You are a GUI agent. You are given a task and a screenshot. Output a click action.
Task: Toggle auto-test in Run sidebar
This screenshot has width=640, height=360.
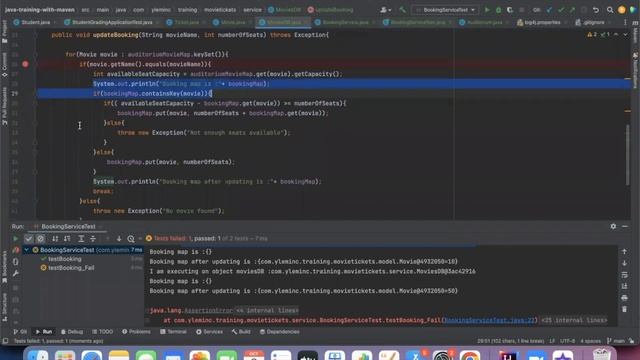pyautogui.click(x=16, y=262)
